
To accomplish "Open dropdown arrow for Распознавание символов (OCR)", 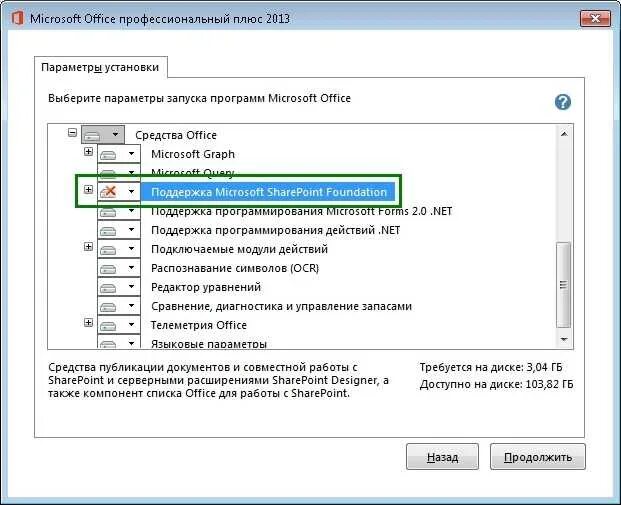I will (x=131, y=268).
